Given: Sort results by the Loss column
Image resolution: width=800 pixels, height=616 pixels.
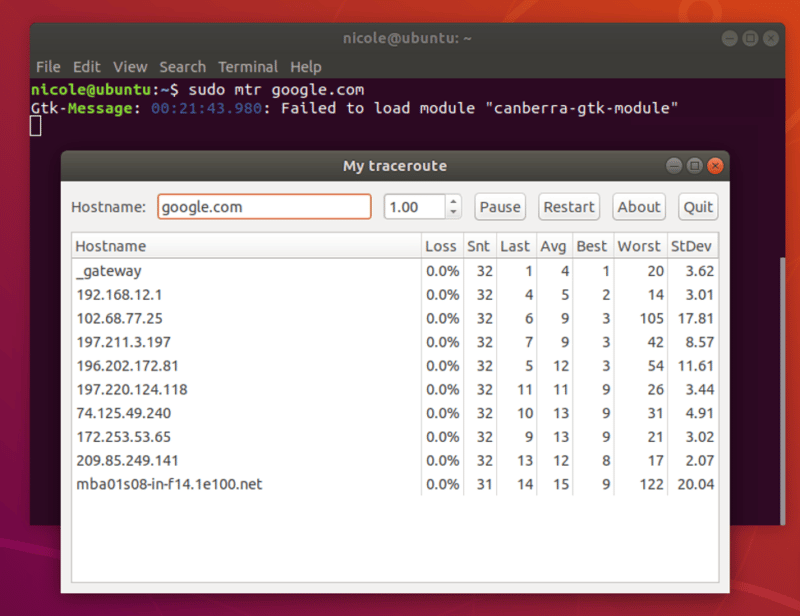Looking at the screenshot, I should tap(441, 246).
